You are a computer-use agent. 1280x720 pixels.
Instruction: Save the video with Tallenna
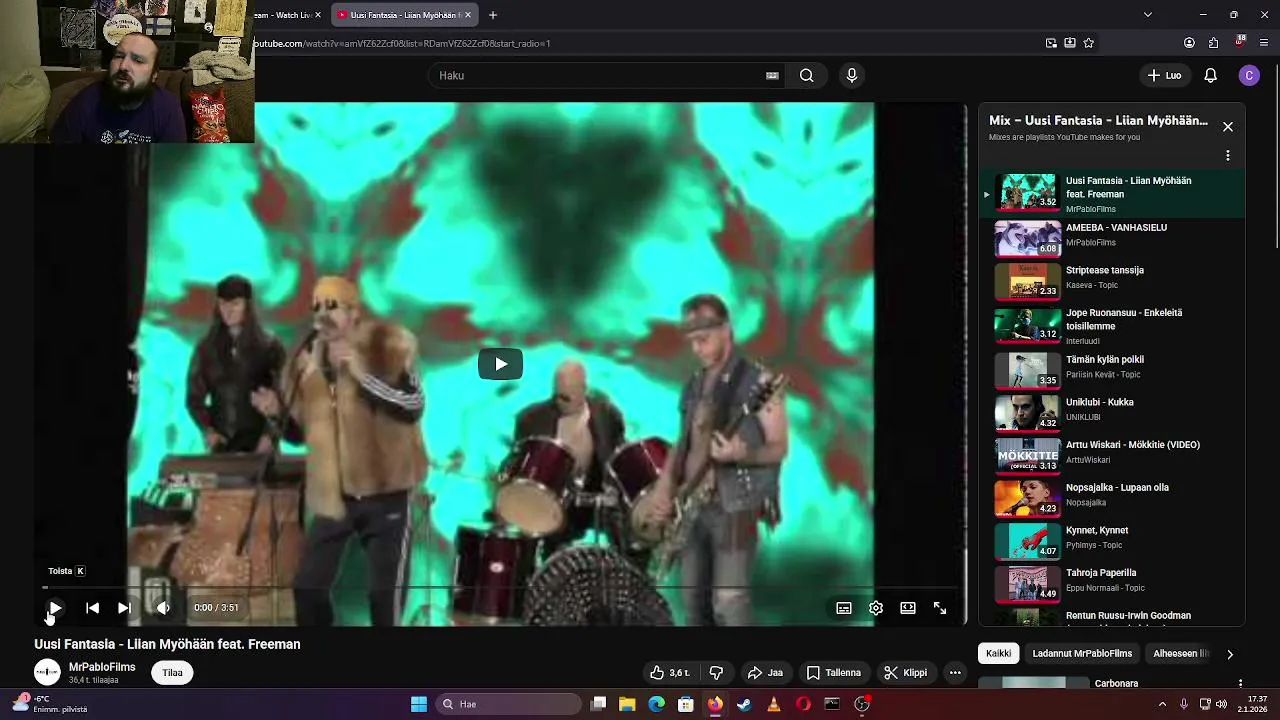point(834,673)
